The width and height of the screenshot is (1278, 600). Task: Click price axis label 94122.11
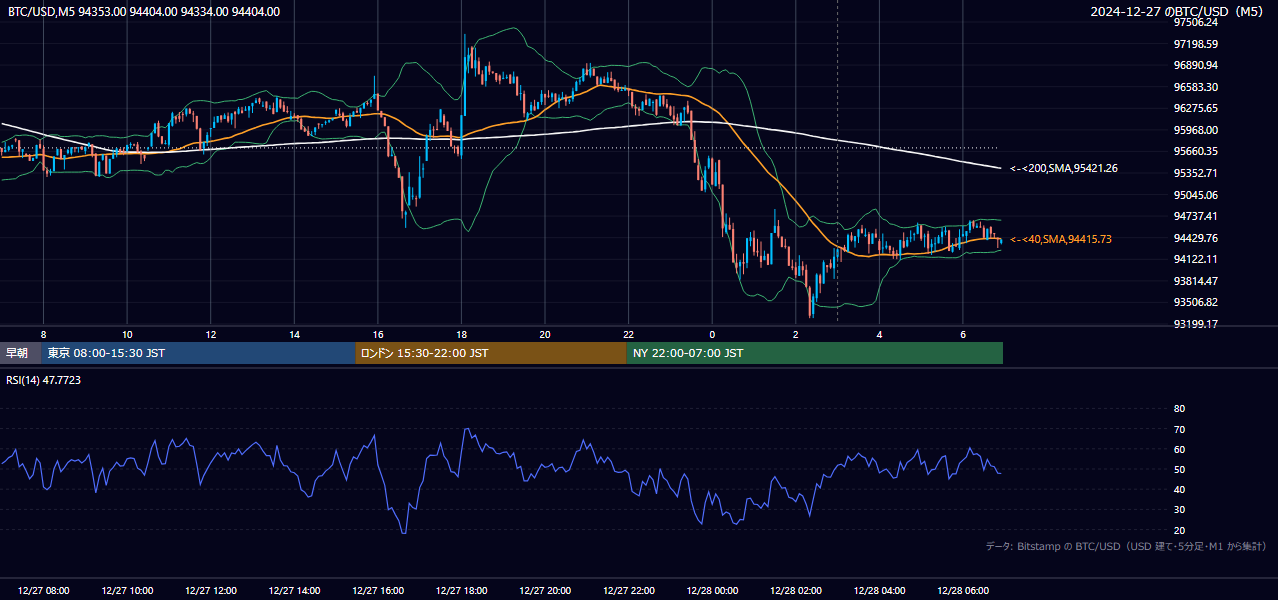[x=1196, y=259]
